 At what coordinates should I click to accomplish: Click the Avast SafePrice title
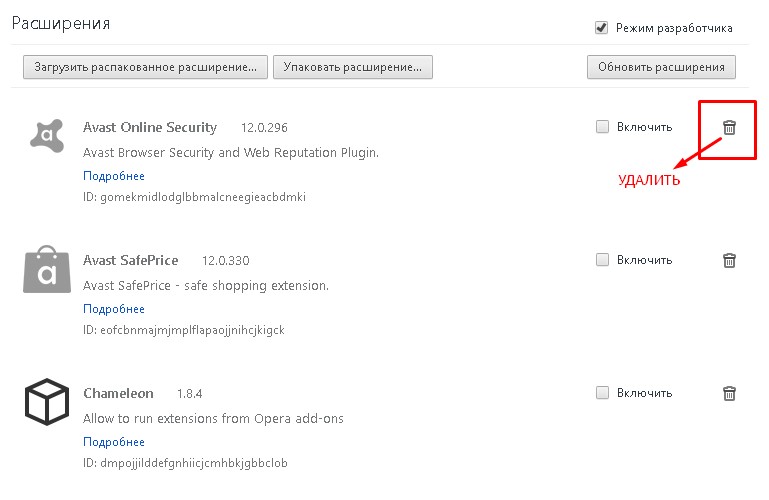point(130,260)
